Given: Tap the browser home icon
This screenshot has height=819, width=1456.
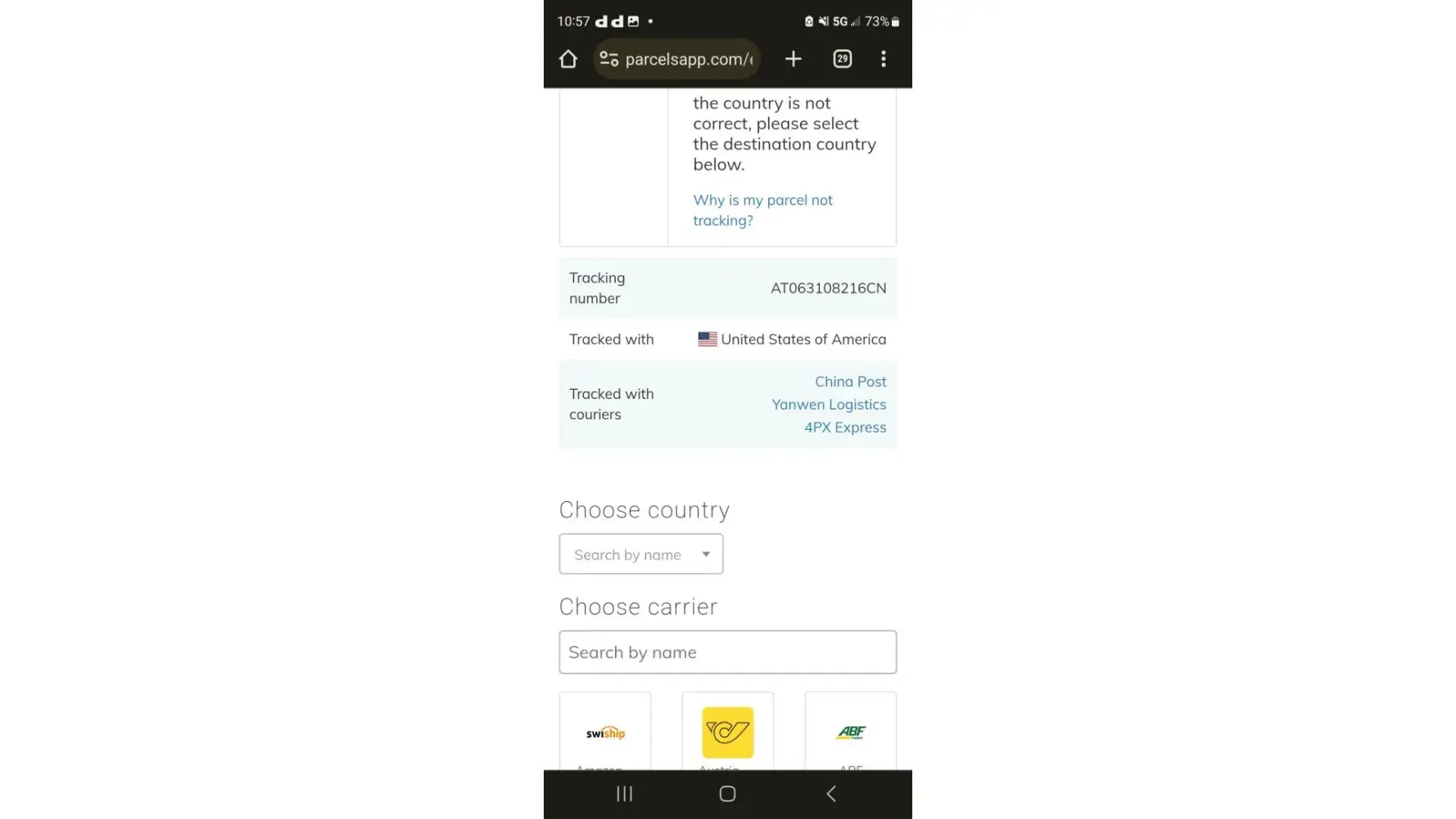Looking at the screenshot, I should 568,59.
